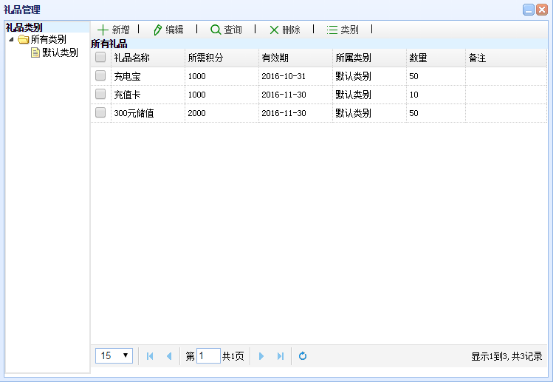Go to the previous page
Screen dimensions: 554x382
click(x=169, y=356)
